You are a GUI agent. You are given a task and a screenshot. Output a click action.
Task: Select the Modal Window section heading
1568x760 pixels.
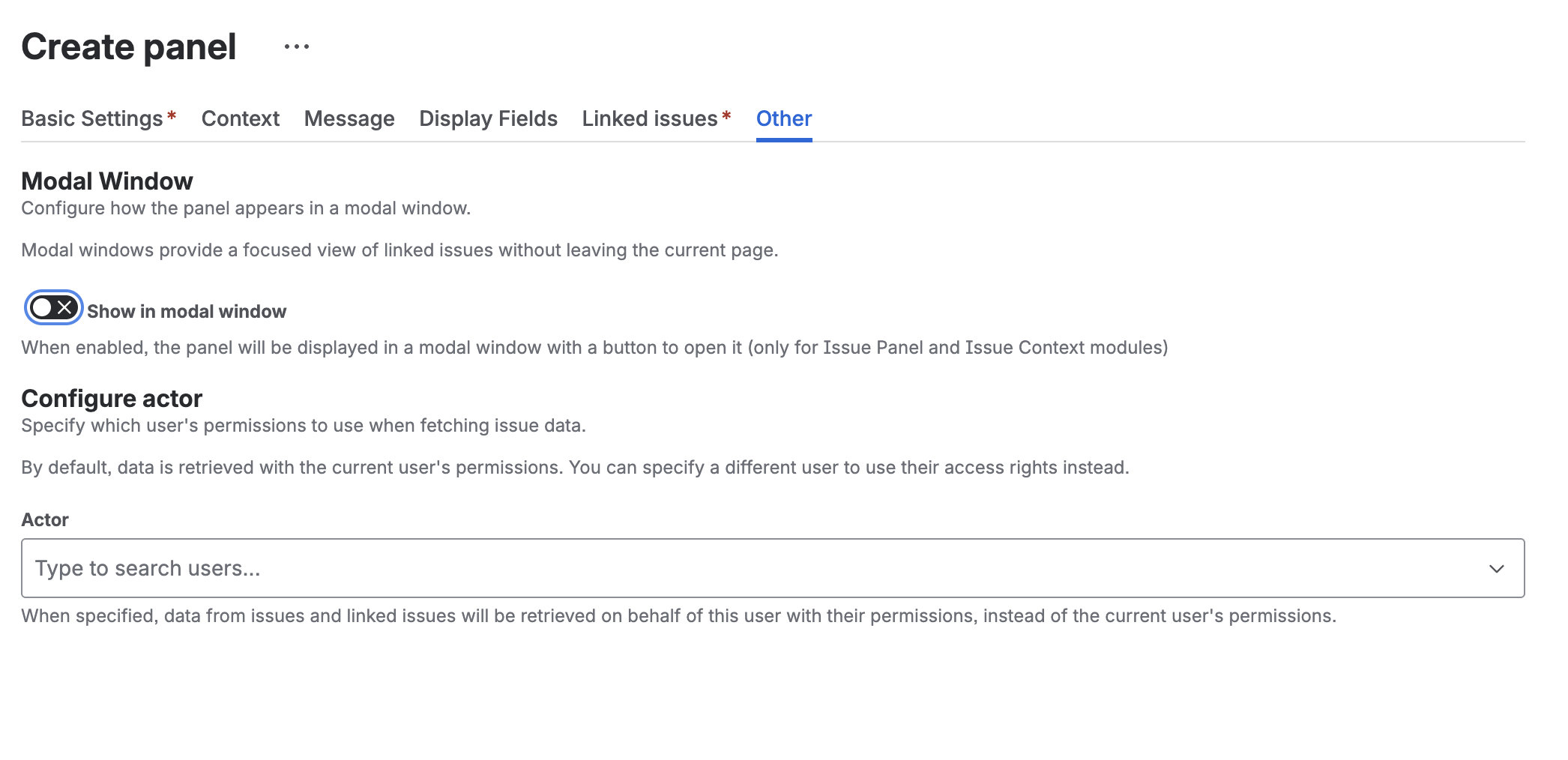106,181
